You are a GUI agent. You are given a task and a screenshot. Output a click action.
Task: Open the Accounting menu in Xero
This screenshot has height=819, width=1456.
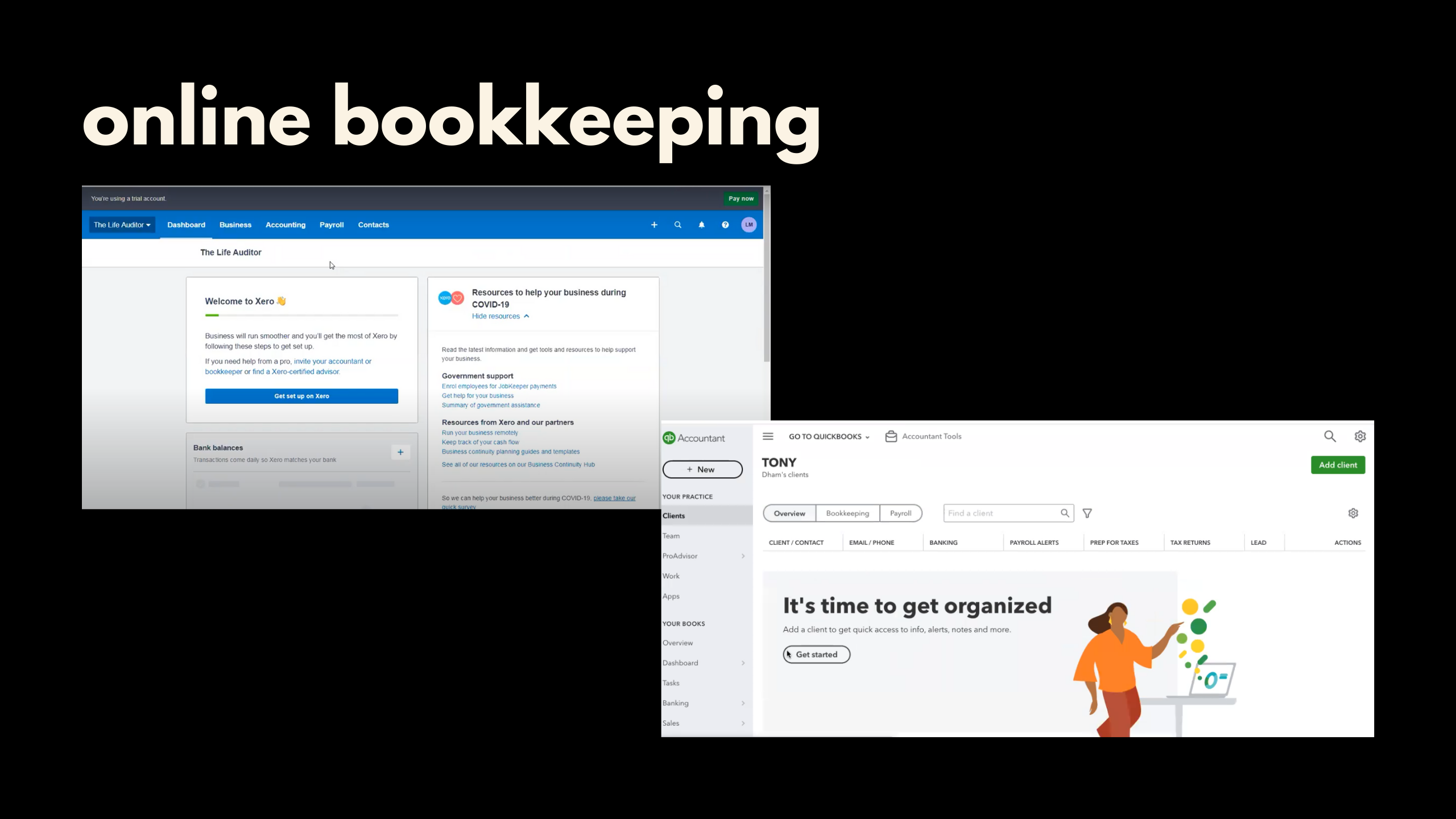click(x=286, y=225)
